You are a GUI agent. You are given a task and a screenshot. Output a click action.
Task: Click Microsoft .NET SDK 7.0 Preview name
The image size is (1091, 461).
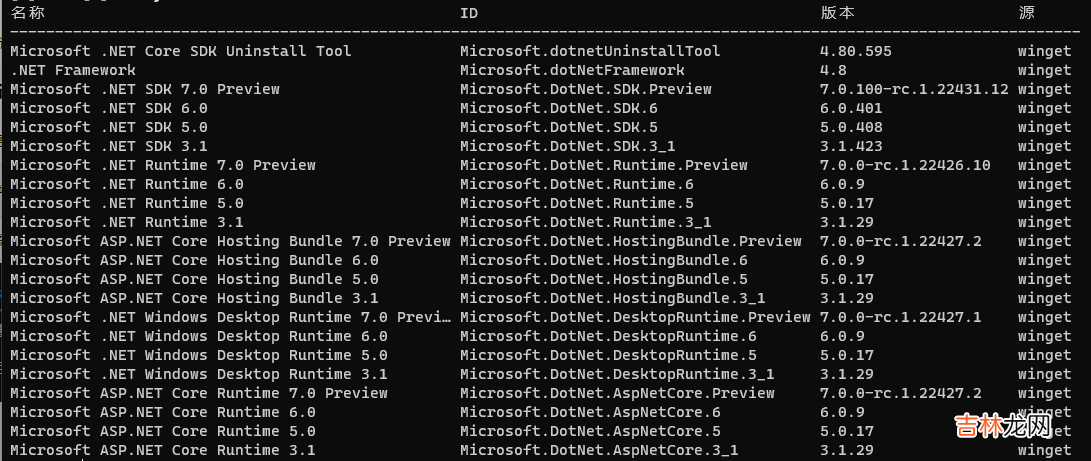click(x=145, y=89)
